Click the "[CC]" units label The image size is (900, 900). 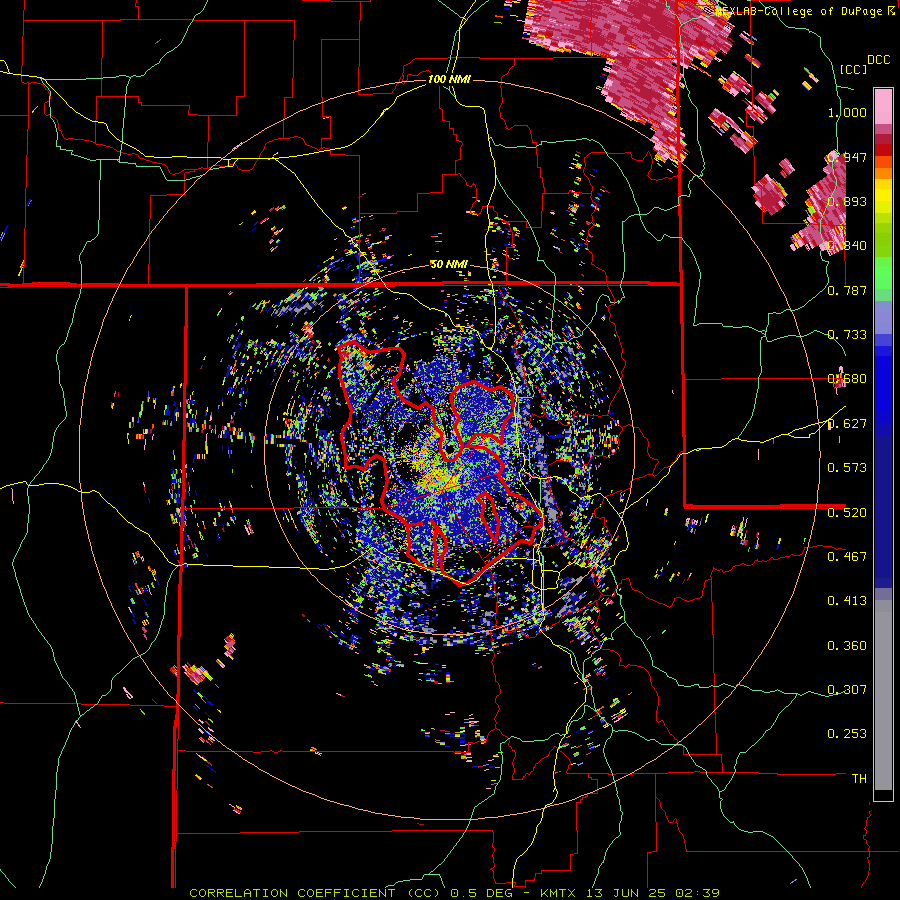click(x=854, y=69)
